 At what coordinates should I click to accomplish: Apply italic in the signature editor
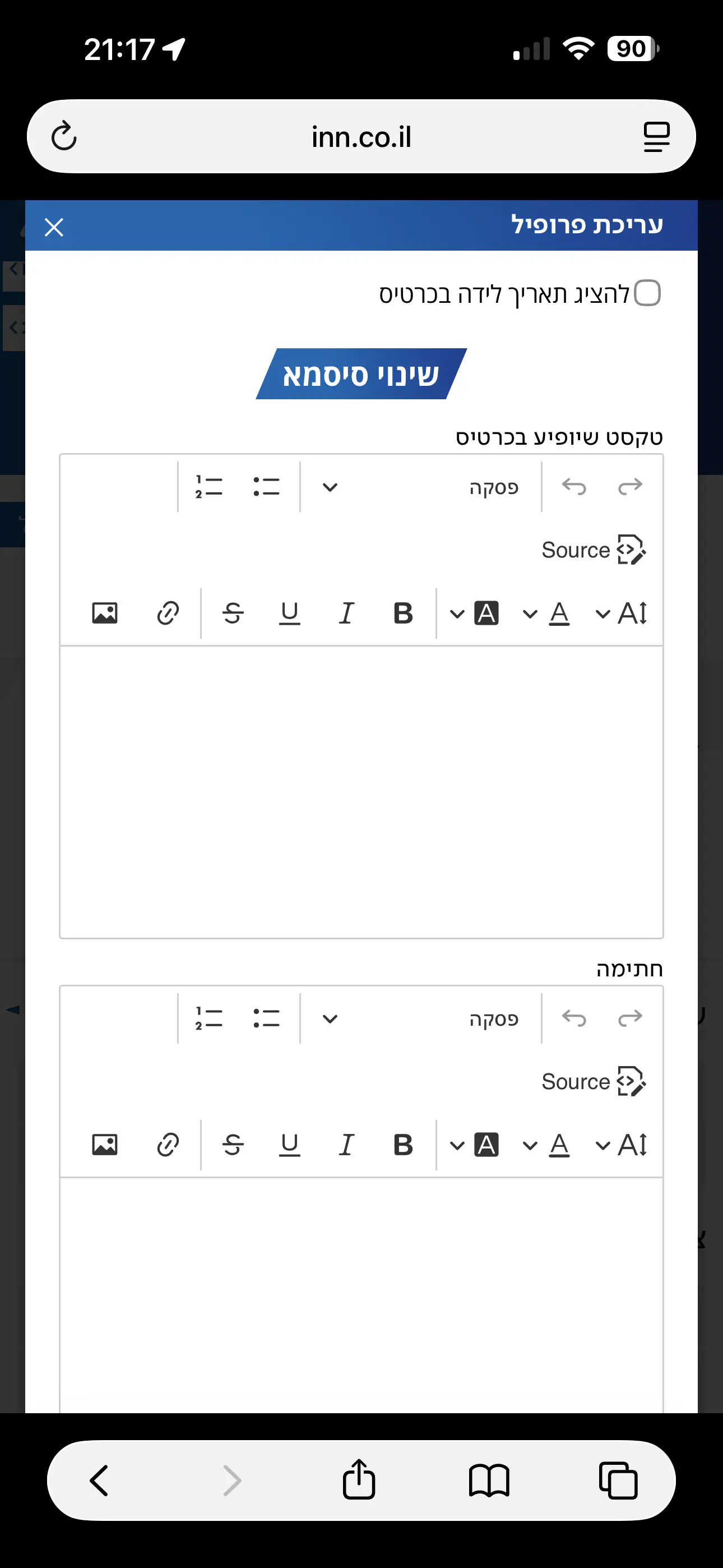coord(346,1145)
